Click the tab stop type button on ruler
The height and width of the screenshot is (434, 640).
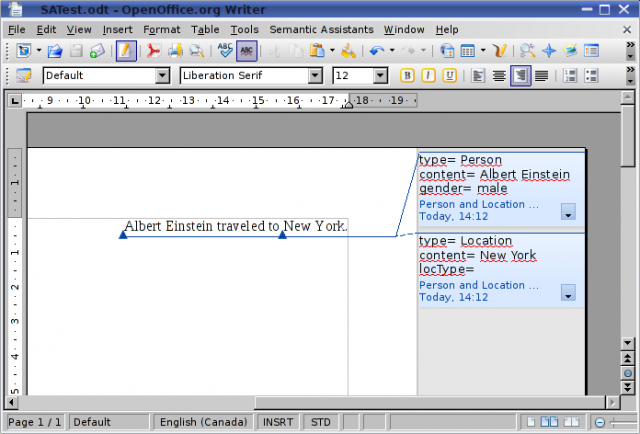pyautogui.click(x=15, y=100)
